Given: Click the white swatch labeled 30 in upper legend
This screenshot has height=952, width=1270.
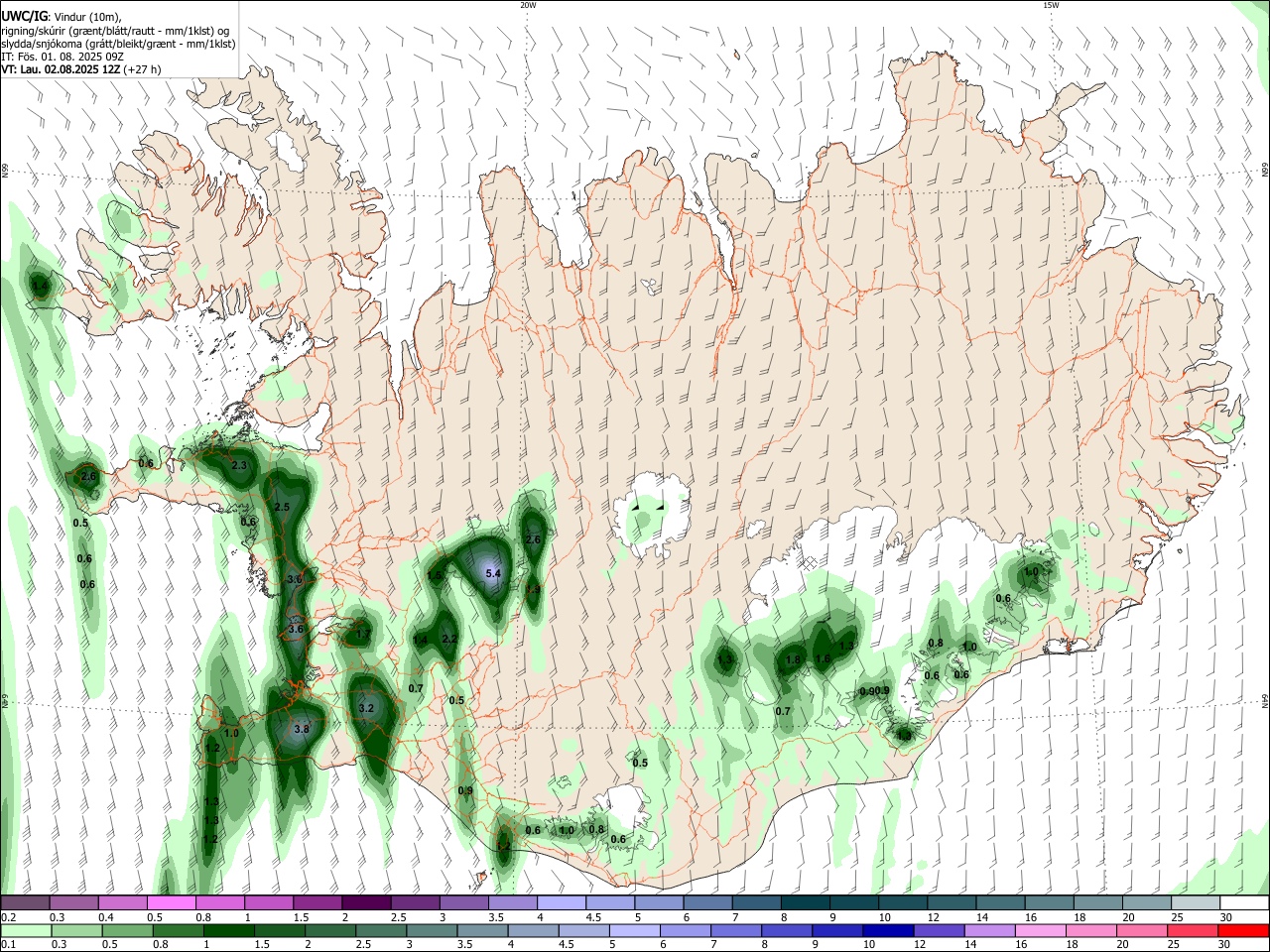Looking at the screenshot, I should point(1243,903).
